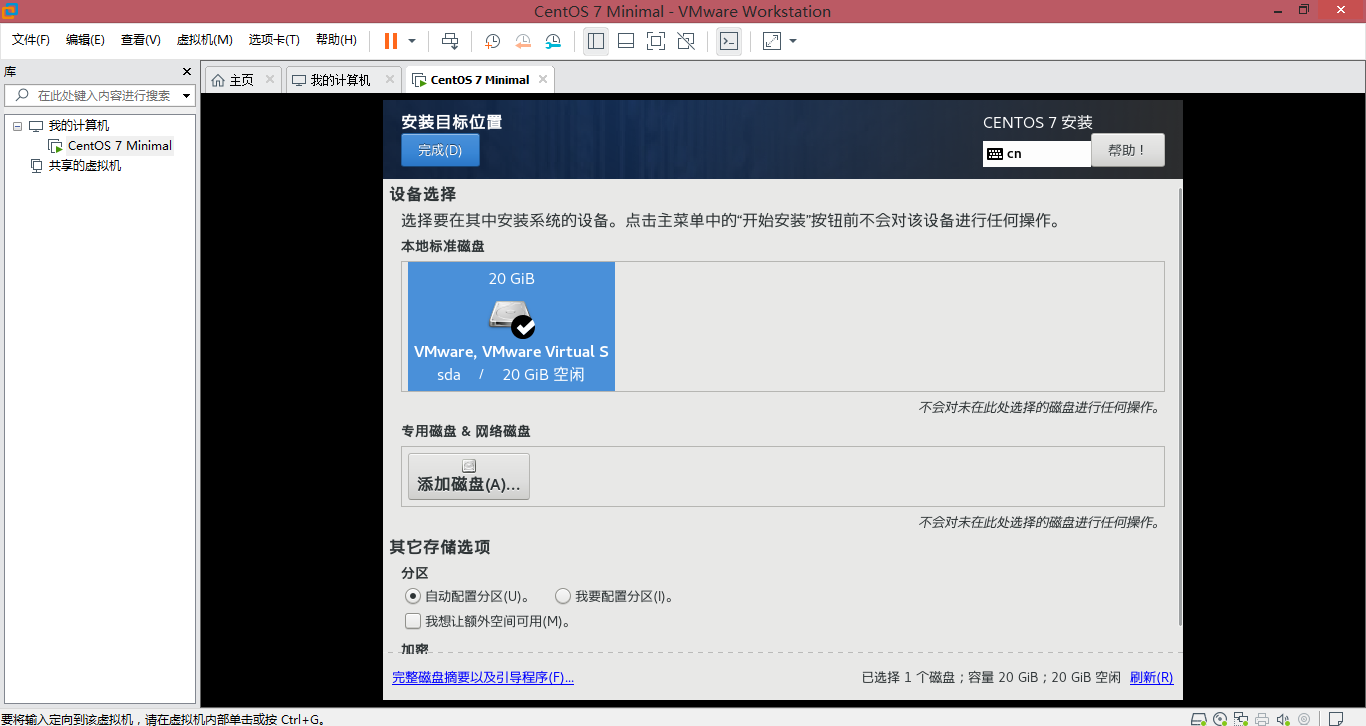Click the network adapter status icon
This screenshot has width=1366, height=726.
tap(1241, 718)
